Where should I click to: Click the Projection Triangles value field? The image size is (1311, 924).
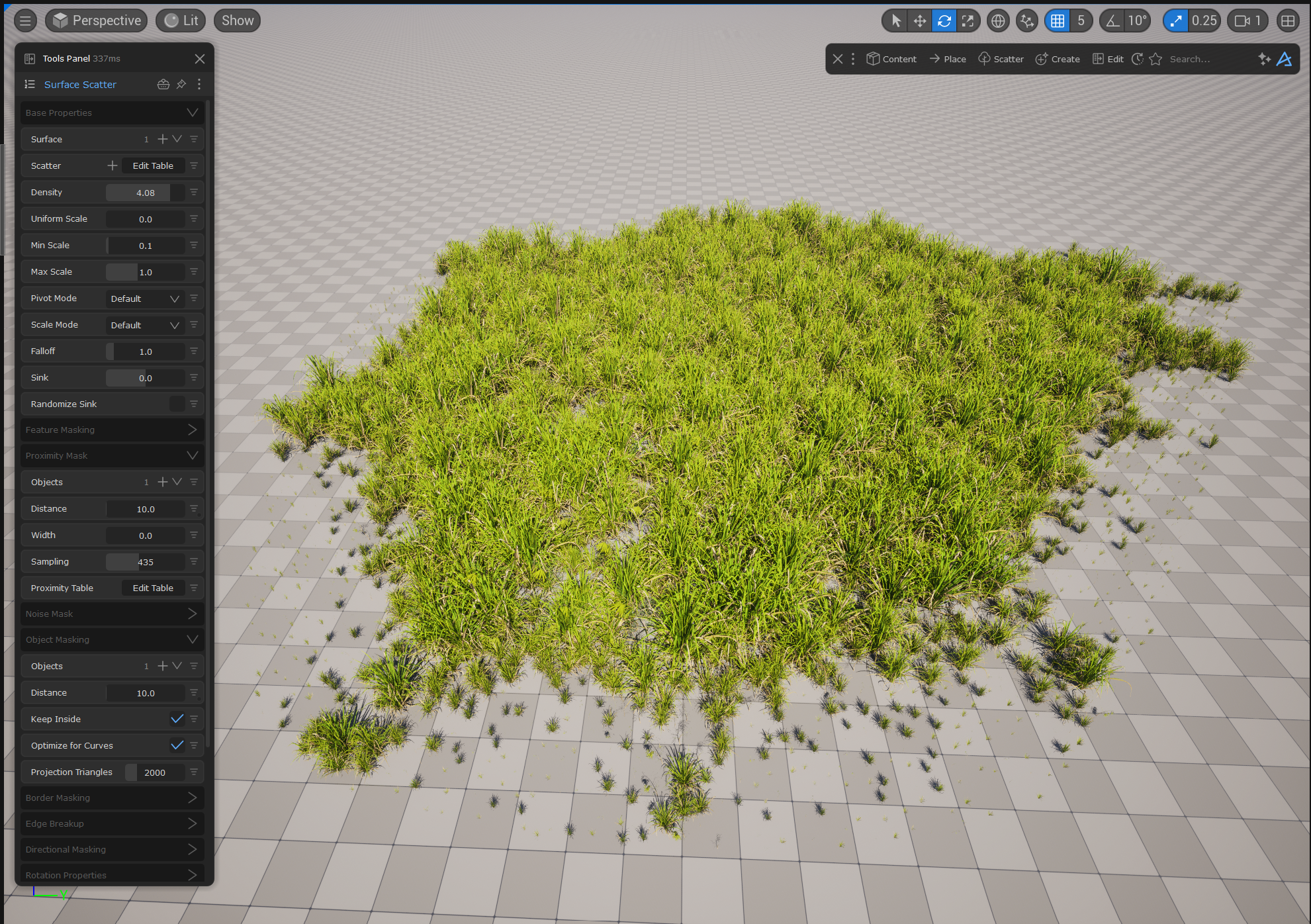[x=155, y=772]
